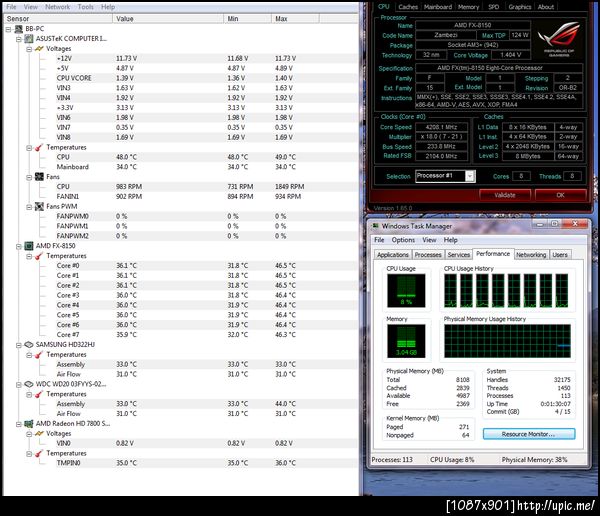Collapse the Fans group
The width and height of the screenshot is (600, 516).
pyautogui.click(x=29, y=177)
